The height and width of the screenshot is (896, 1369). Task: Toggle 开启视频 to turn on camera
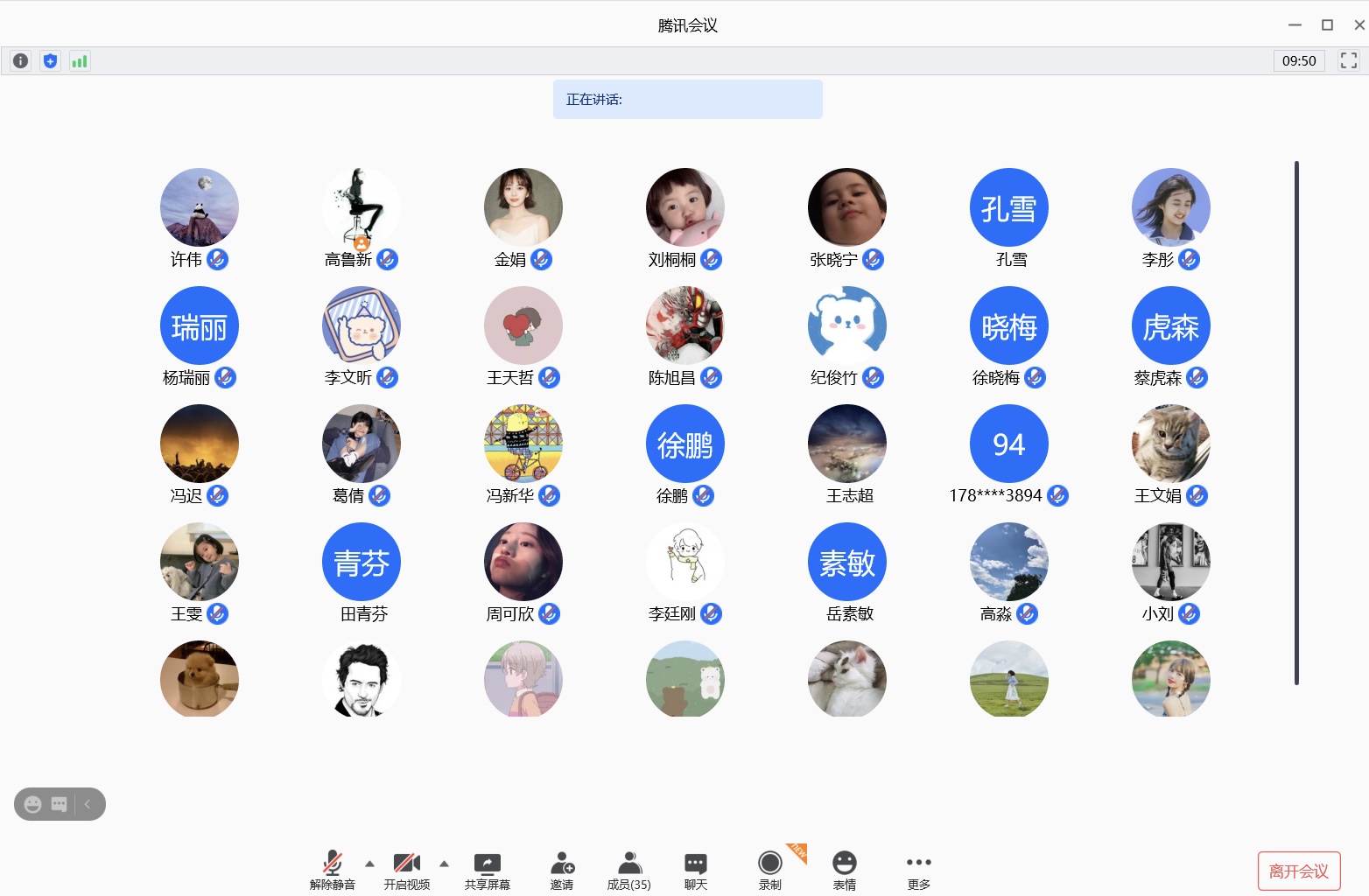point(406,870)
